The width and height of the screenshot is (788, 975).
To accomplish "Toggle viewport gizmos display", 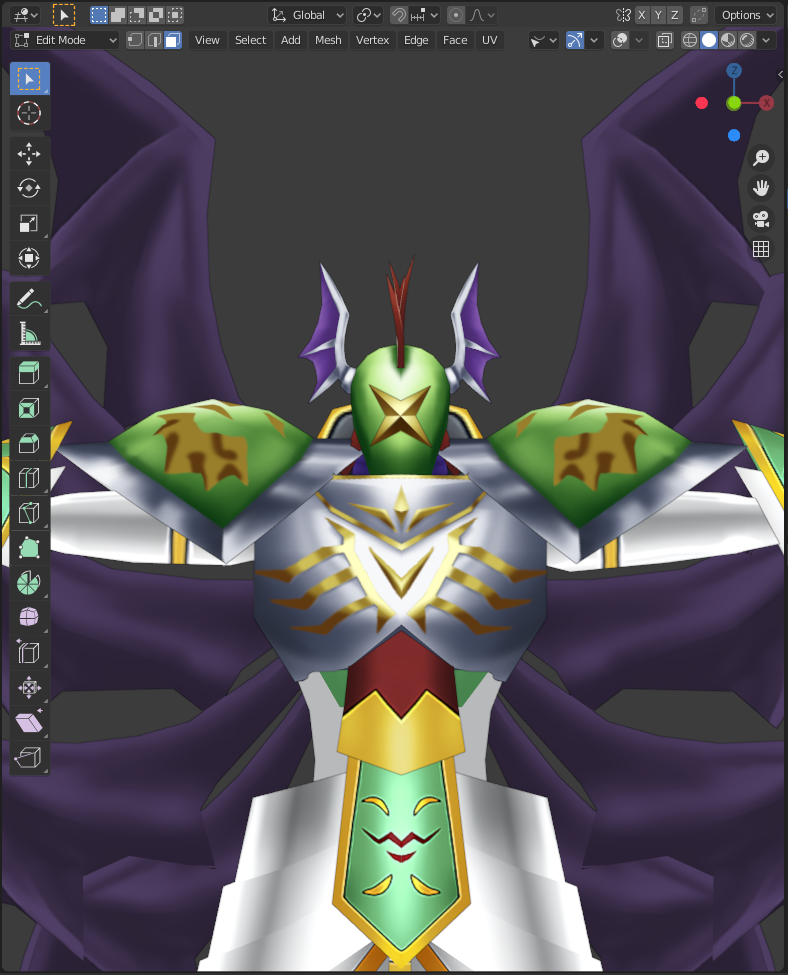I will click(575, 40).
